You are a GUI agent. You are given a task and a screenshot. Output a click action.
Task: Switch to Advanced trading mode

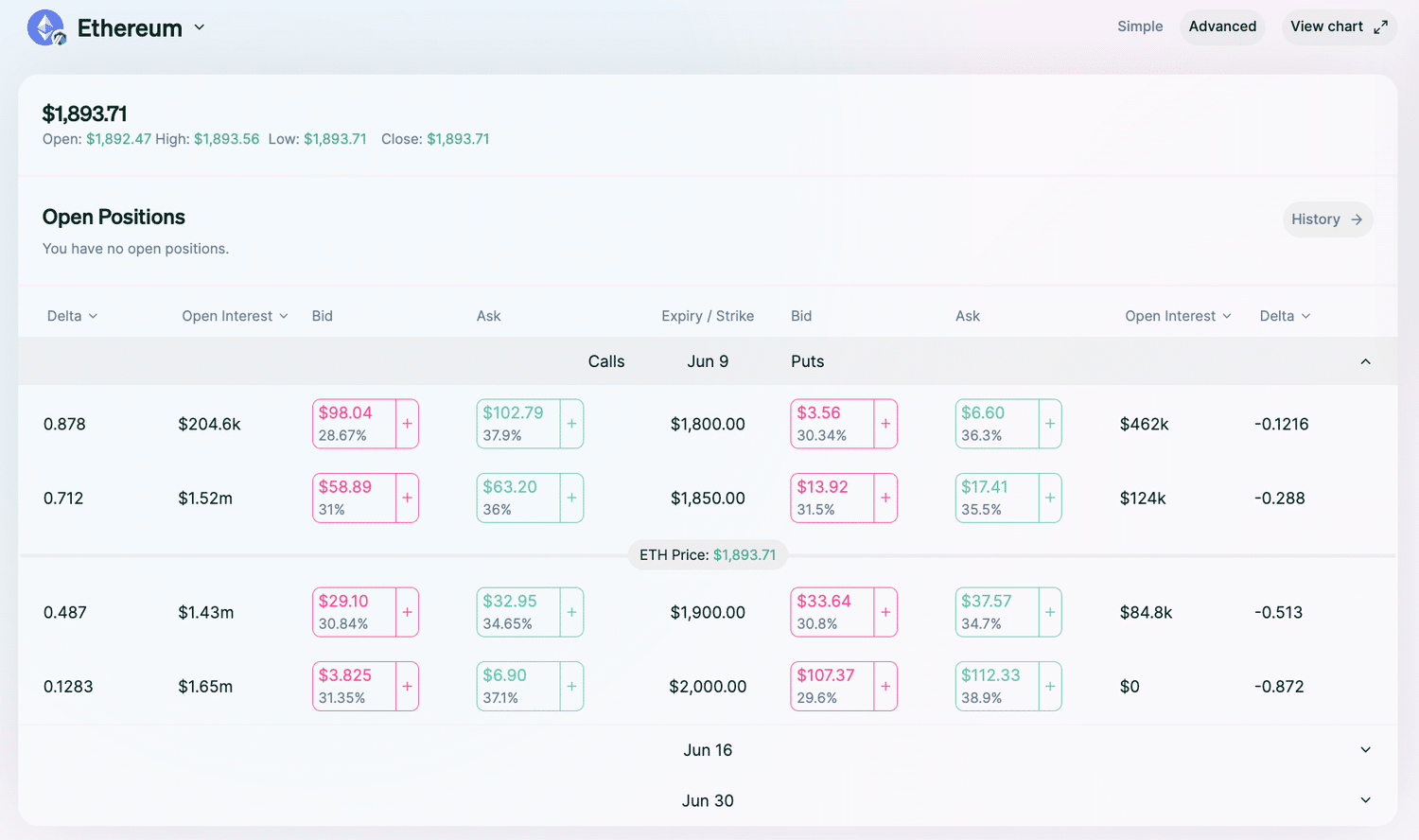coord(1222,26)
